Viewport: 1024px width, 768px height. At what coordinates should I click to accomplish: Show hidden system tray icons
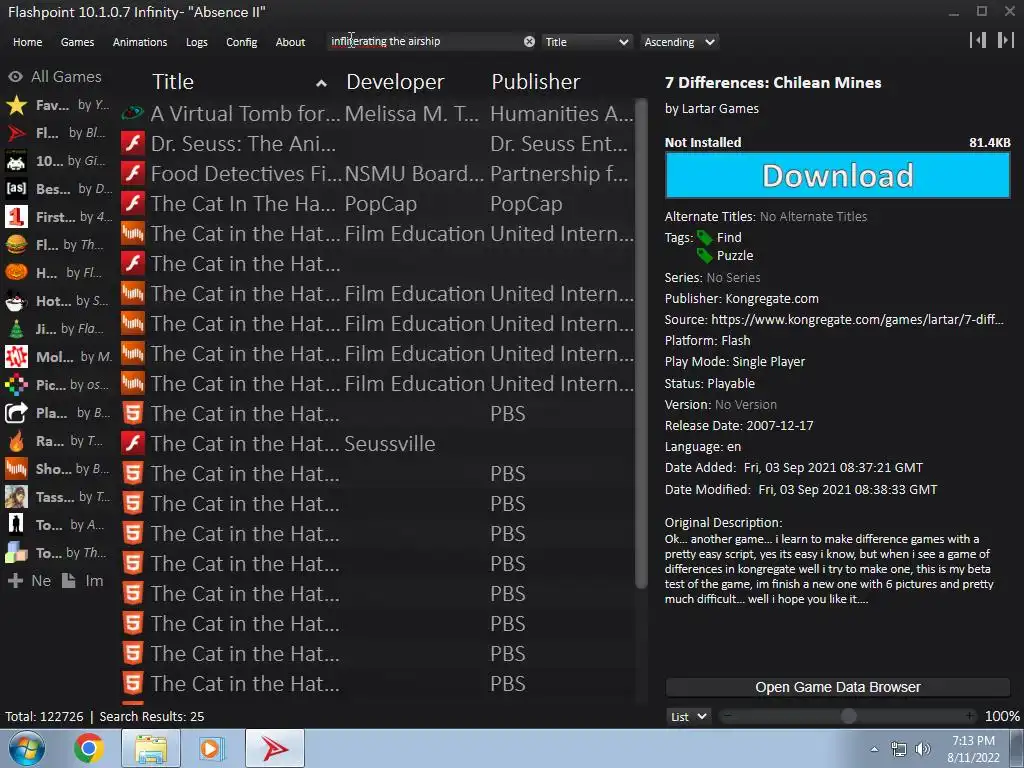pos(874,749)
